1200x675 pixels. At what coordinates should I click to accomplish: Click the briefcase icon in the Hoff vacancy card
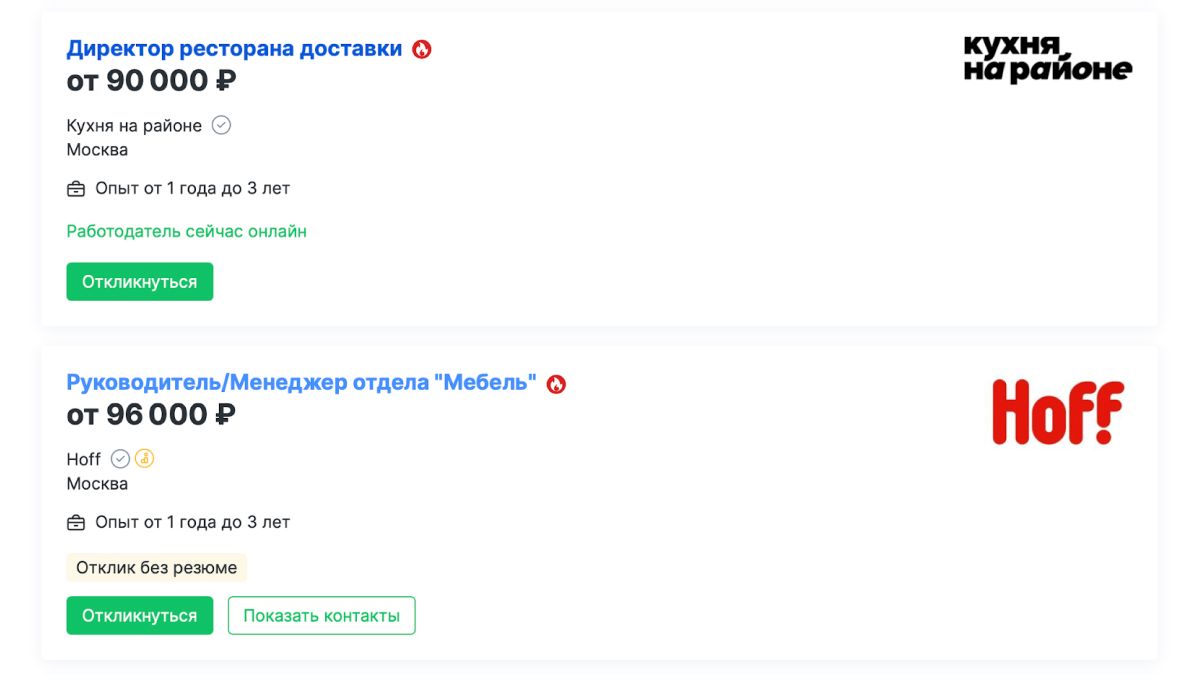[75, 521]
